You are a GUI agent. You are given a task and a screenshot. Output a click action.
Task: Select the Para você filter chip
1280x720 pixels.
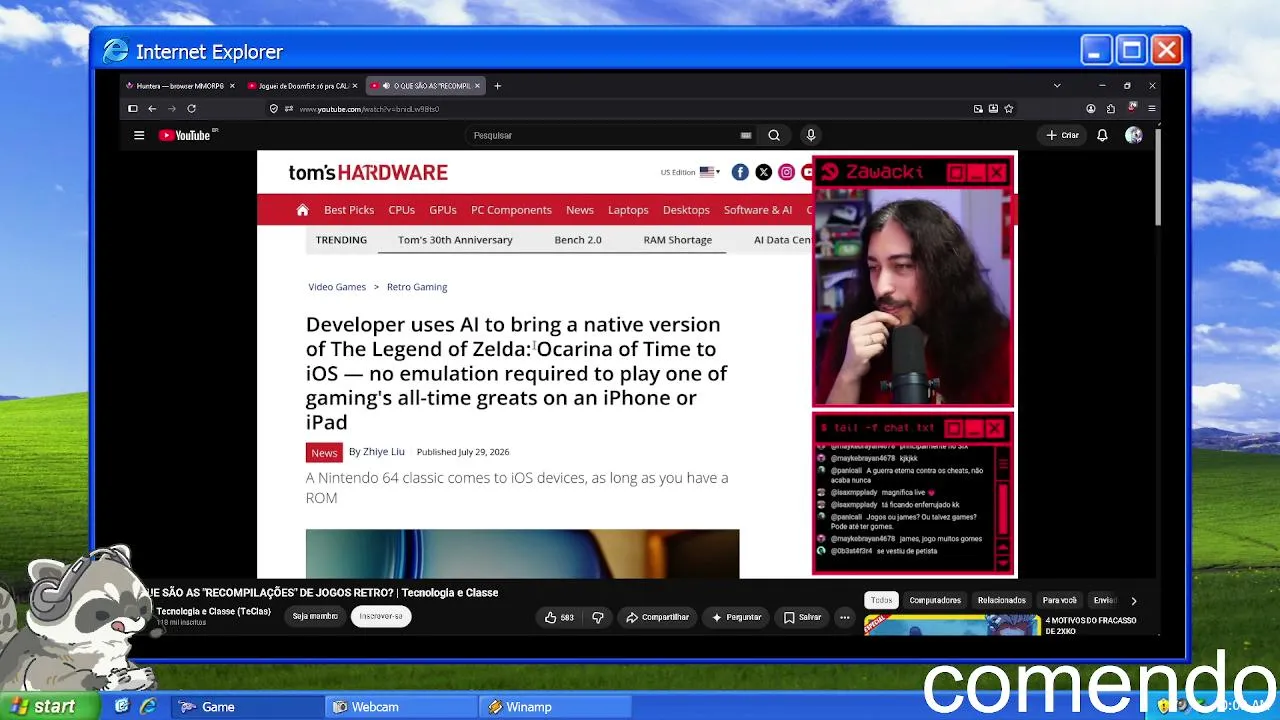[x=1060, y=601]
